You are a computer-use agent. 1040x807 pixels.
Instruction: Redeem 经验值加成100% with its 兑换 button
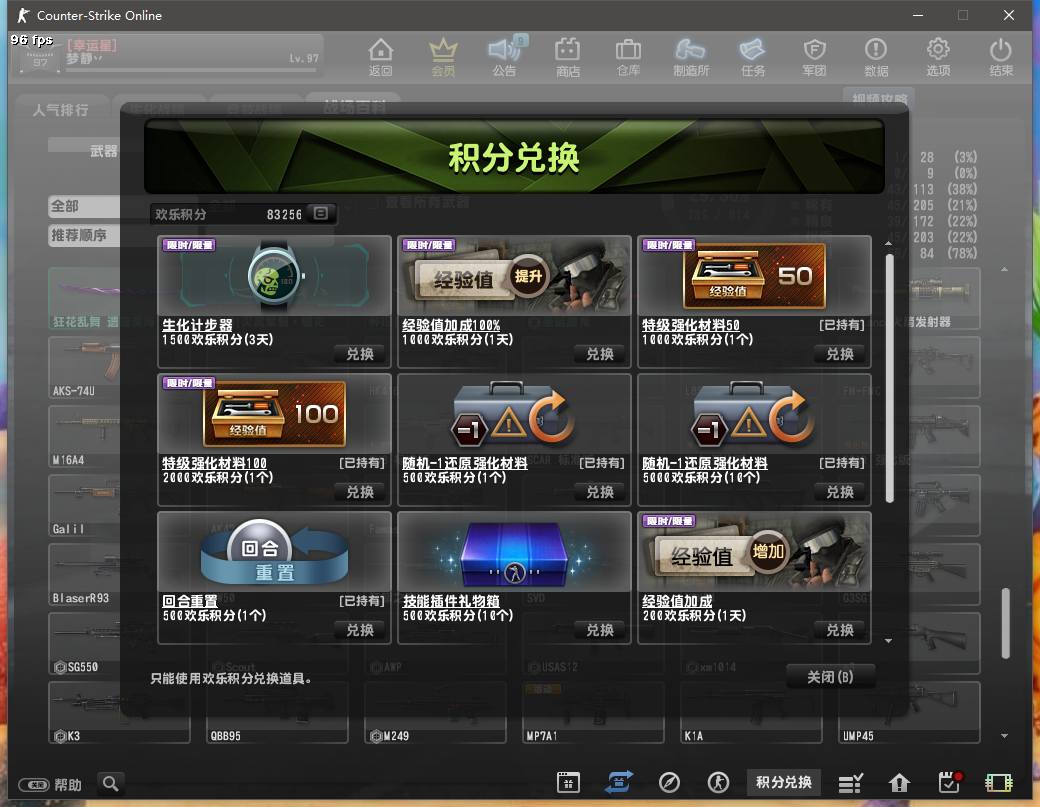tap(600, 354)
